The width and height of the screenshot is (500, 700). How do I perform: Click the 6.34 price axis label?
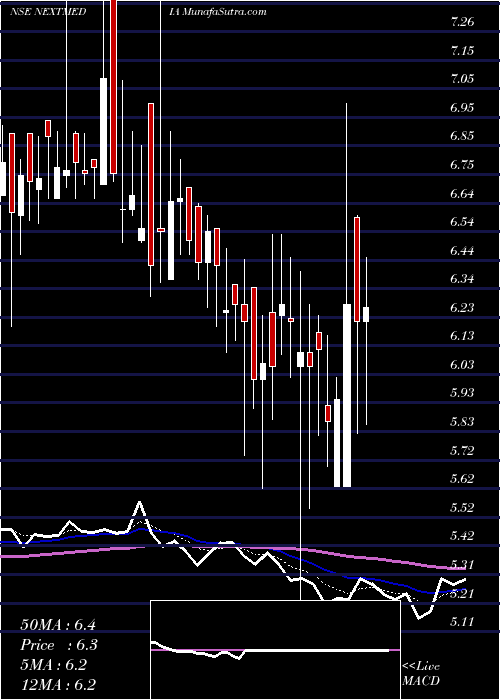pos(462,279)
